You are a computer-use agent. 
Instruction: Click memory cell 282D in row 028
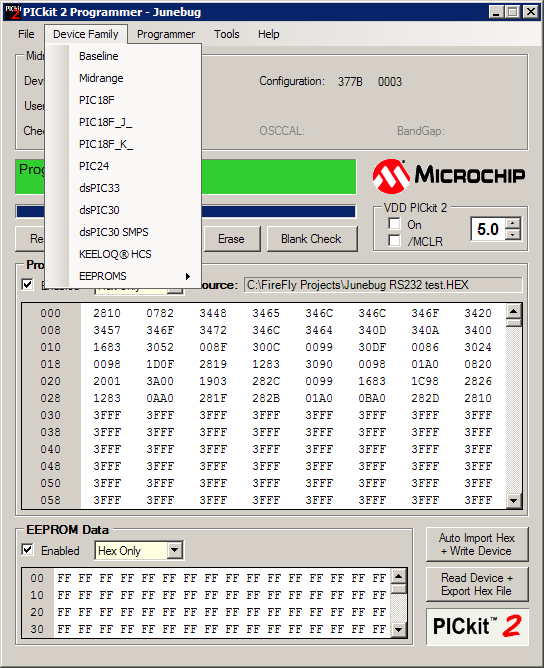click(x=425, y=399)
